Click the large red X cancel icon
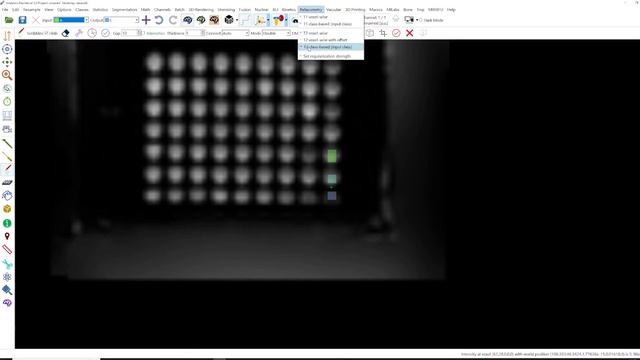The width and height of the screenshot is (640, 360). [409, 33]
